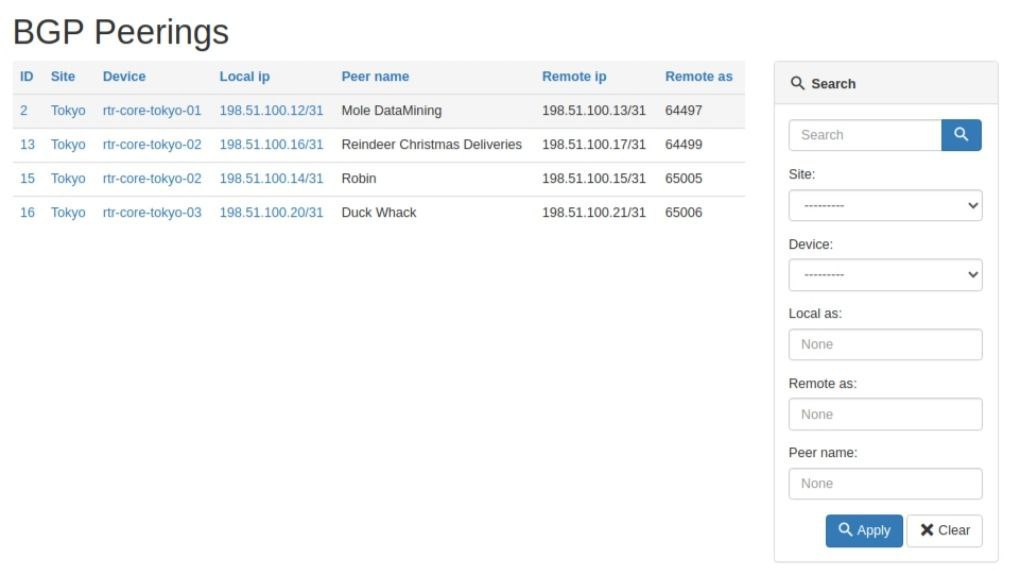This screenshot has height=571, width=1014.
Task: Open the Device dropdown filter
Action: (x=885, y=275)
